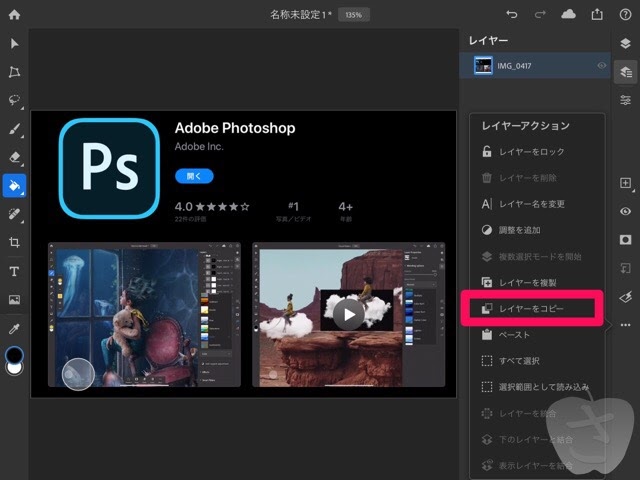Open the three-dot layer actions menu

[x=625, y=325]
